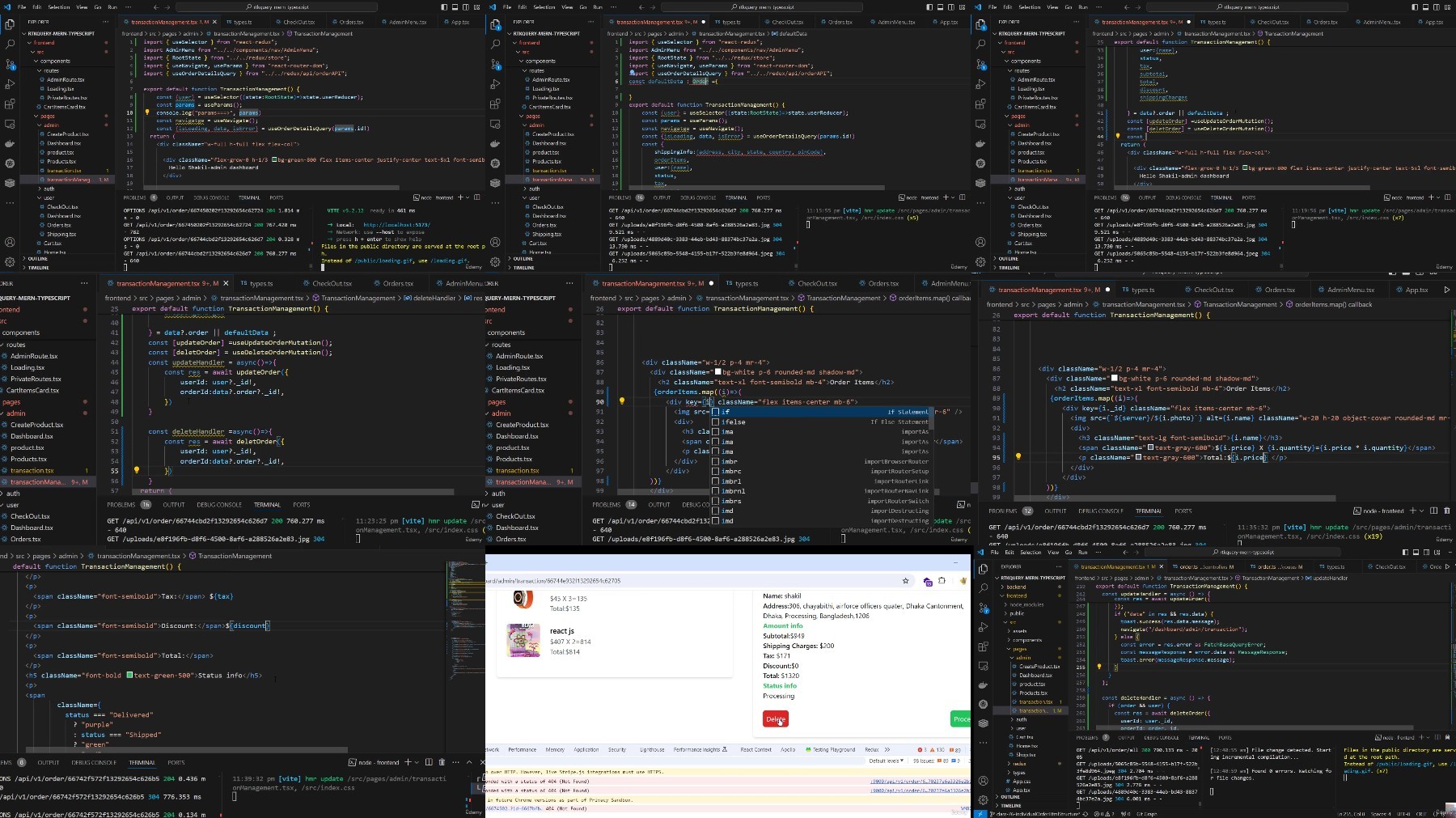The height and width of the screenshot is (818, 1456).
Task: Toggle Panel in top-center VS Code window
Action: tap(941, 6)
